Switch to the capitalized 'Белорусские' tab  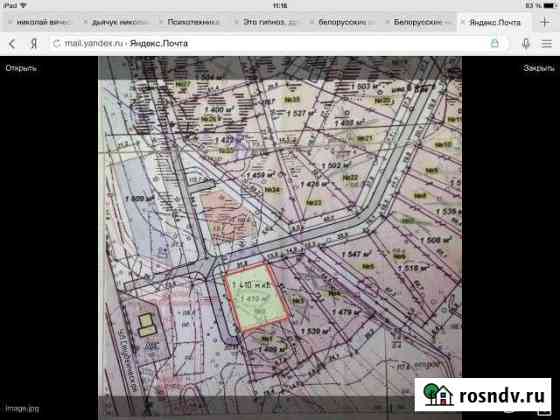point(419,22)
